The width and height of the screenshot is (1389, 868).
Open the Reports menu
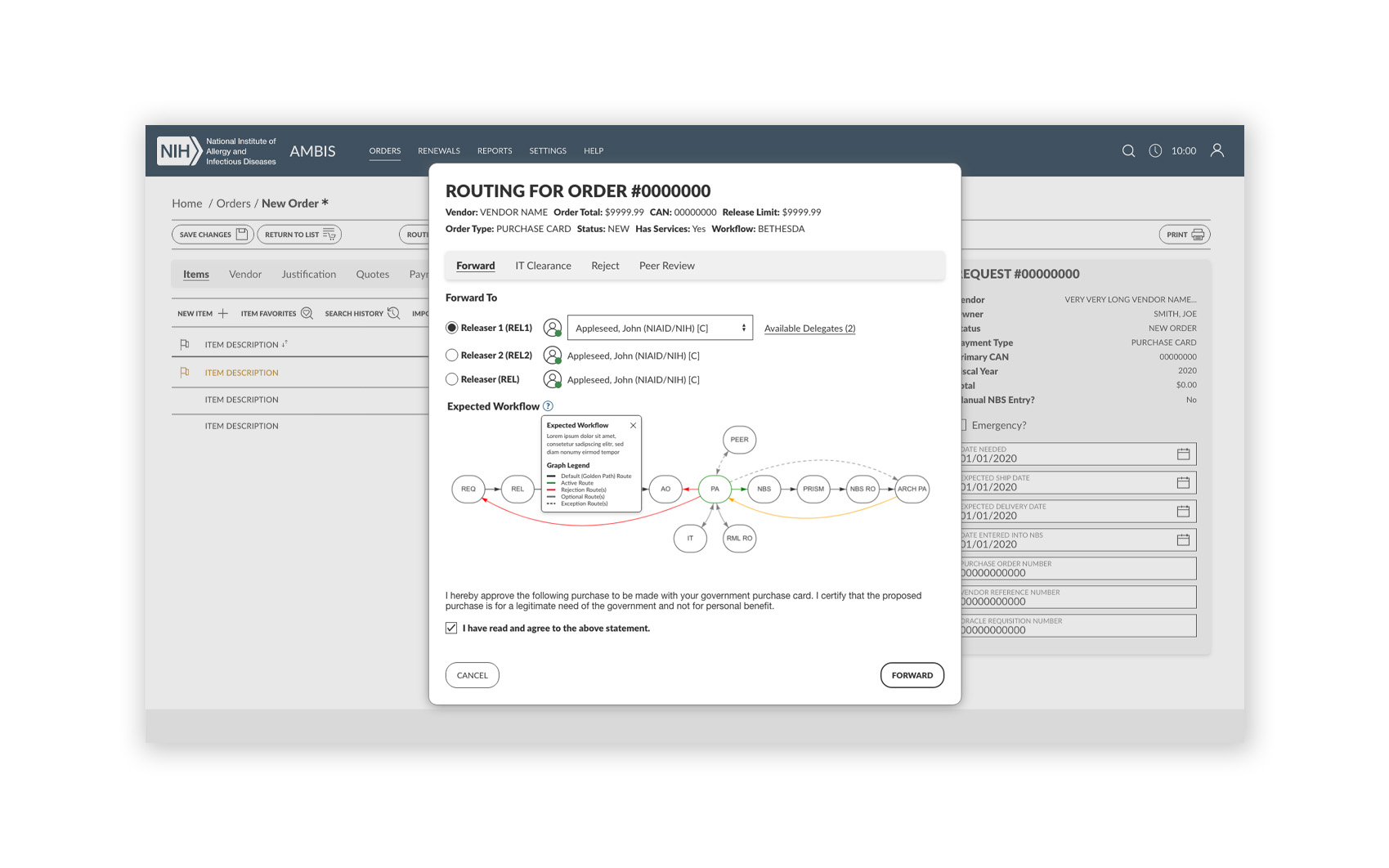[x=495, y=151]
